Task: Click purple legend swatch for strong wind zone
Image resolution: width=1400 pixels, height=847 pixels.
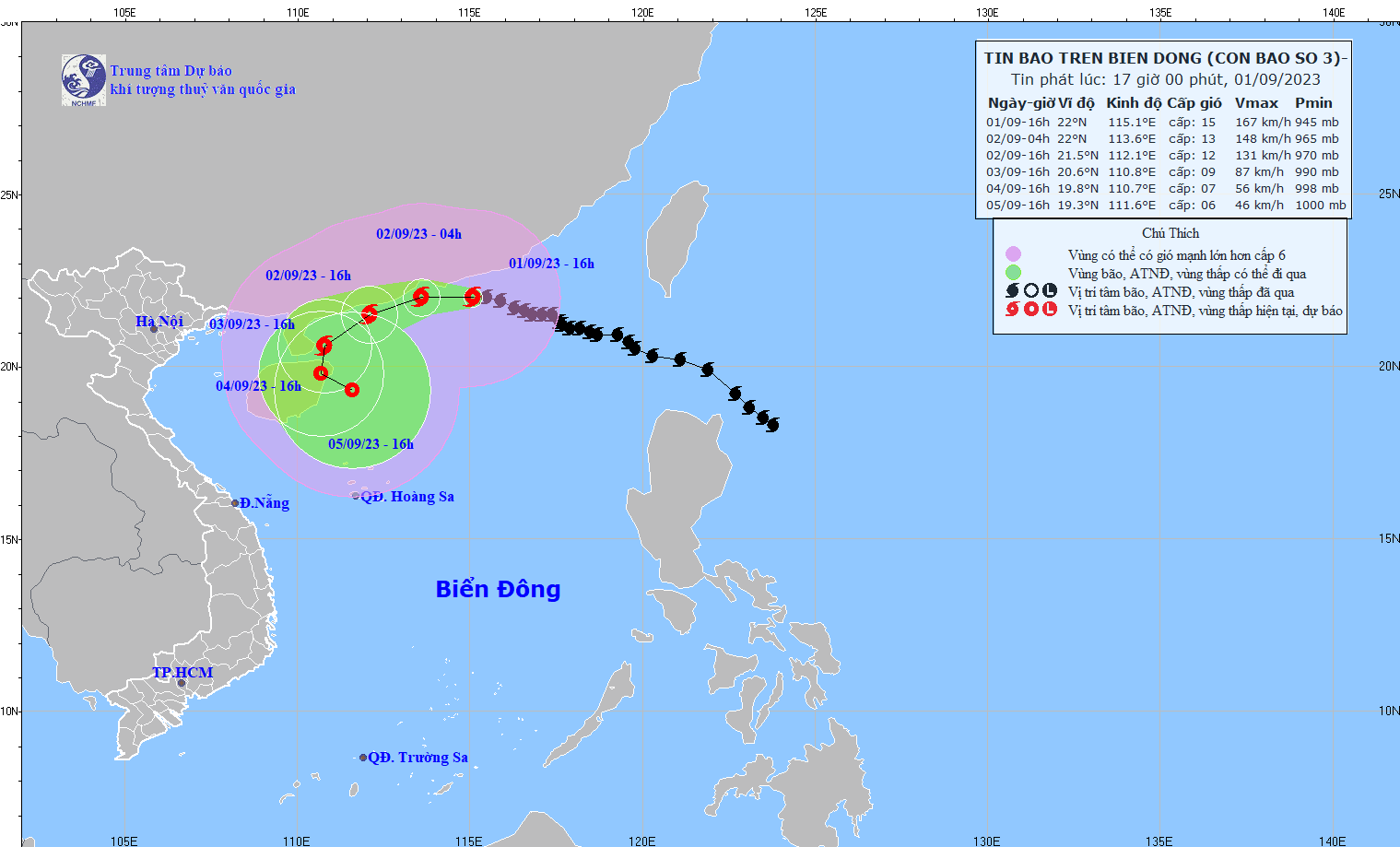Action: (x=1013, y=254)
